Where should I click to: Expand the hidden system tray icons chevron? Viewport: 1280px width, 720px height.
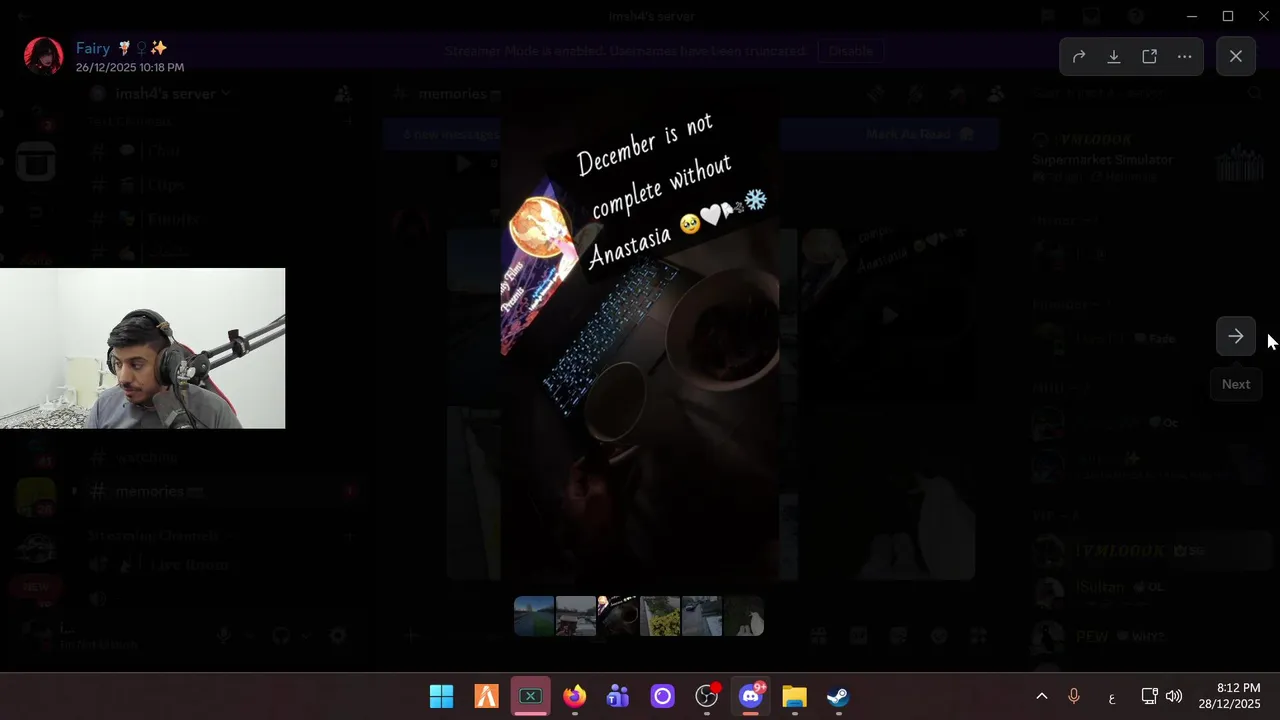pyautogui.click(x=1041, y=697)
